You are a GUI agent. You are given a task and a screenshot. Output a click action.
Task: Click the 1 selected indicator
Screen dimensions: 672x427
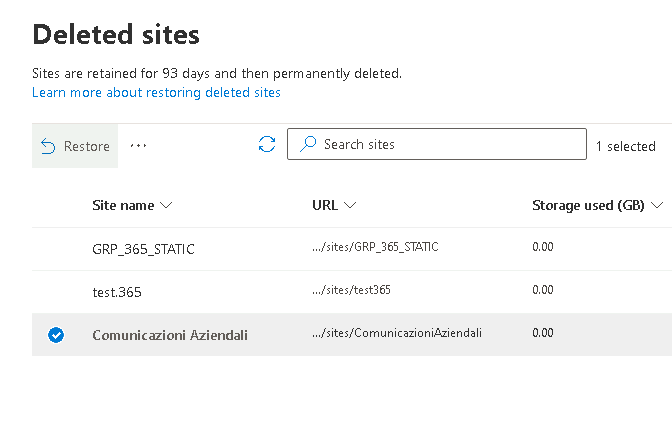click(x=626, y=146)
